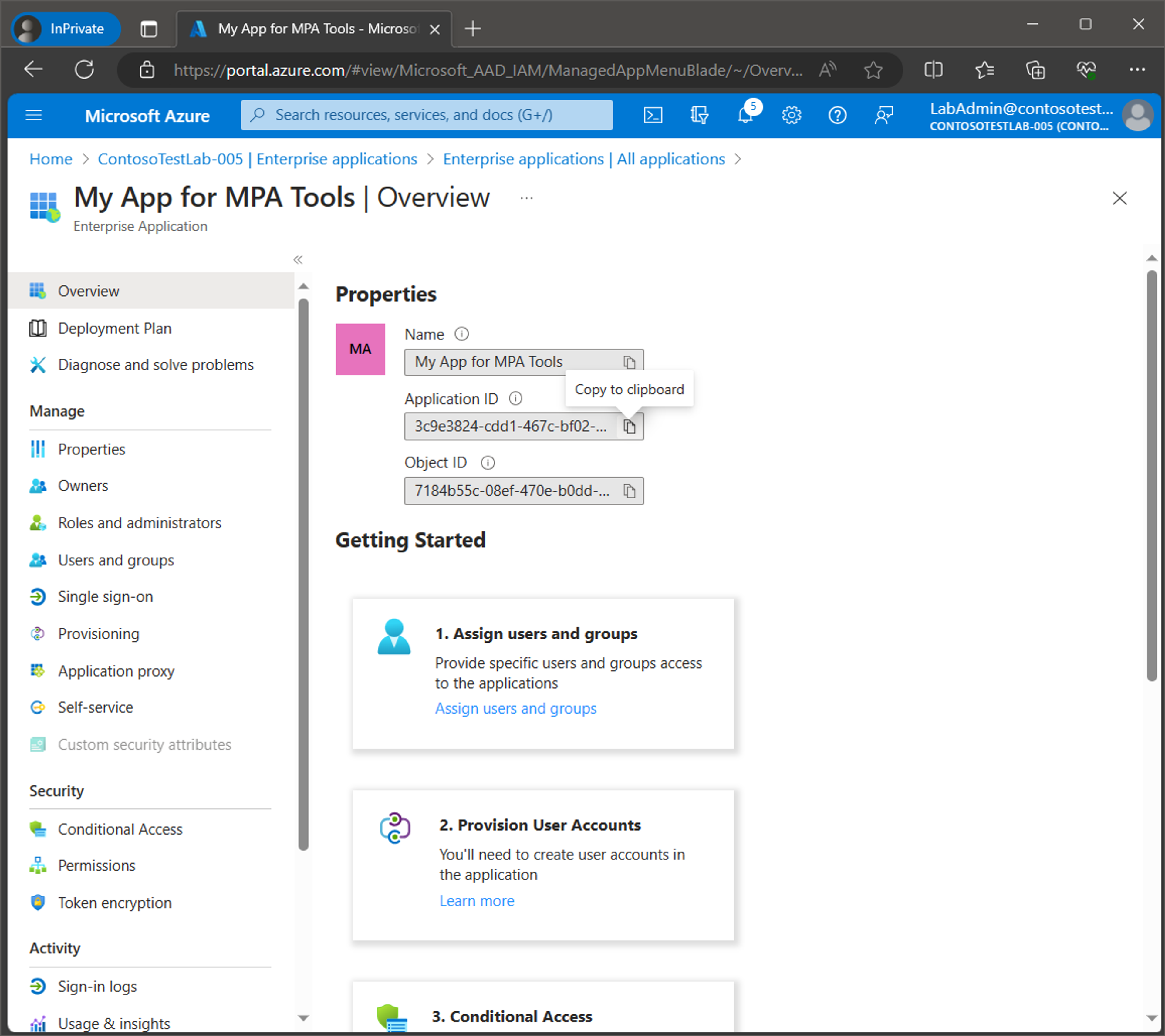Image resolution: width=1165 pixels, height=1036 pixels.
Task: Copy the Application ID to clipboard
Action: pyautogui.click(x=629, y=426)
